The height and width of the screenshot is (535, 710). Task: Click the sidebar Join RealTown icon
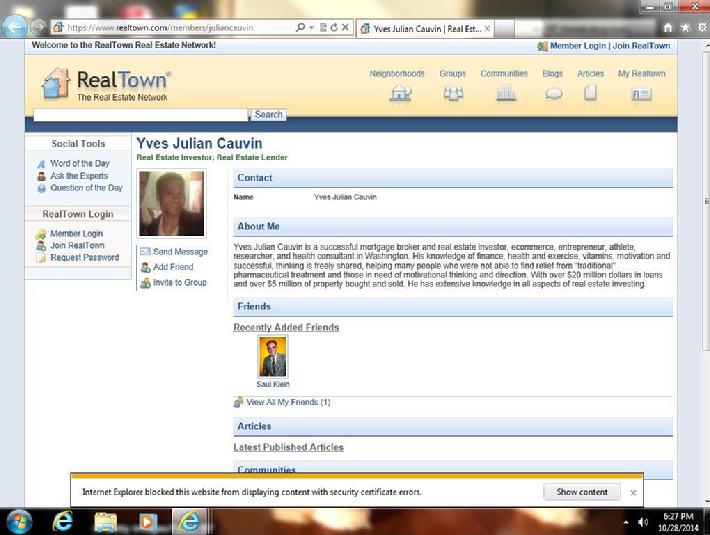(x=41, y=246)
